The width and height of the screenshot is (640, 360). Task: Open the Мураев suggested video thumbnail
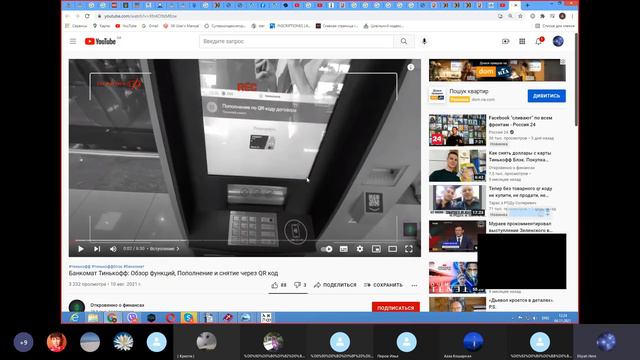tap(457, 236)
